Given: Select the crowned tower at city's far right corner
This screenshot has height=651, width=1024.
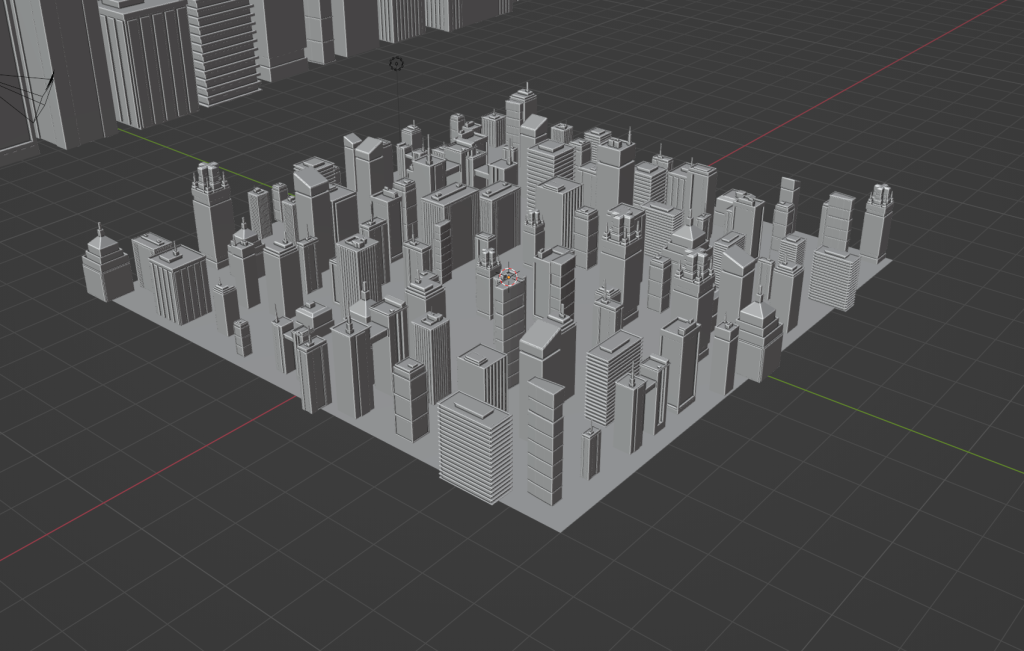Looking at the screenshot, I should pos(877,223).
